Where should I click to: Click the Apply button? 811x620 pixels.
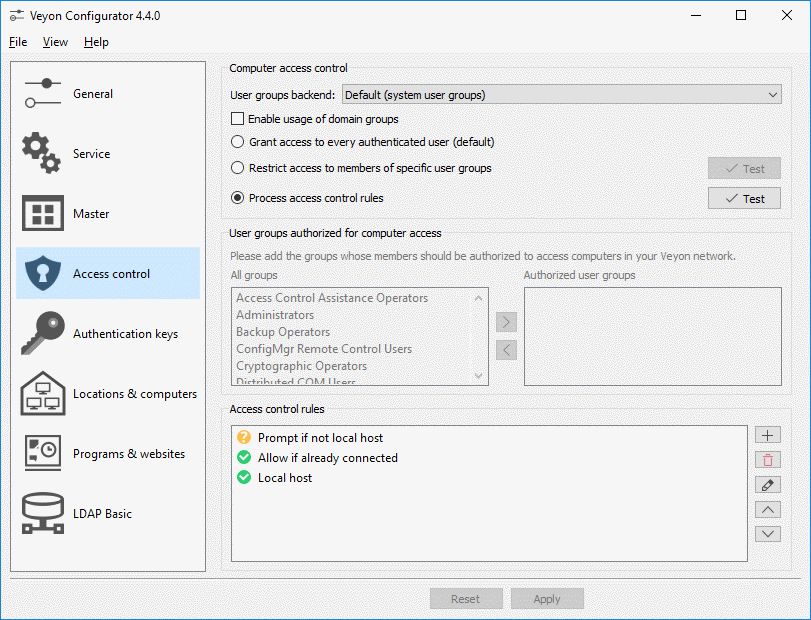[547, 599]
